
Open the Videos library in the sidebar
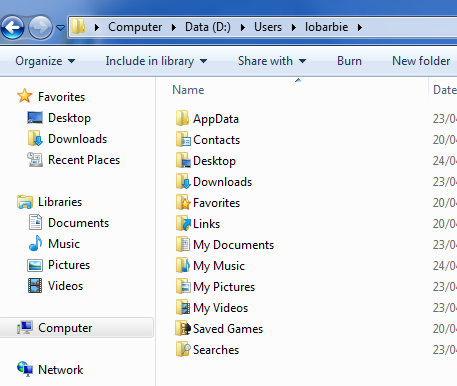pos(65,286)
